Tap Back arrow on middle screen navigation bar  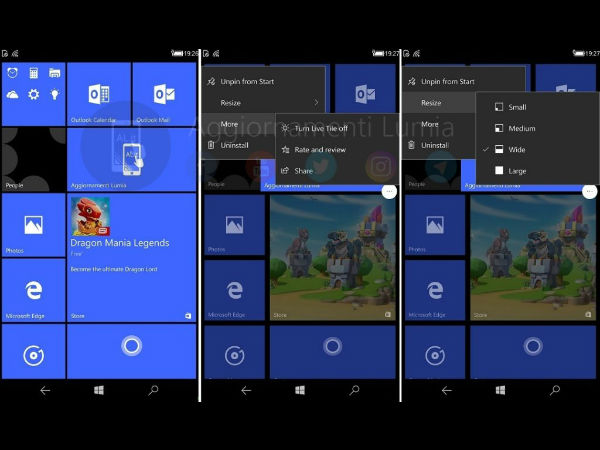[246, 390]
